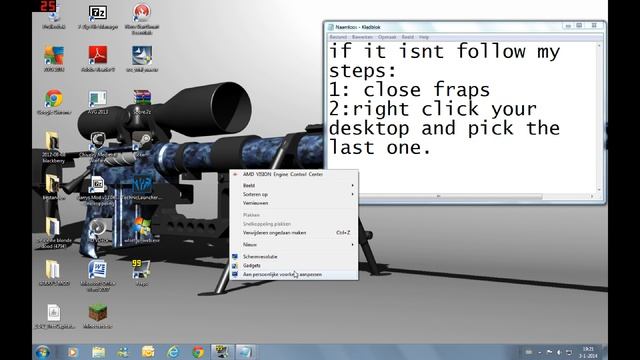Click the taskbar clock and date
This screenshot has height=360, width=640.
click(x=588, y=352)
